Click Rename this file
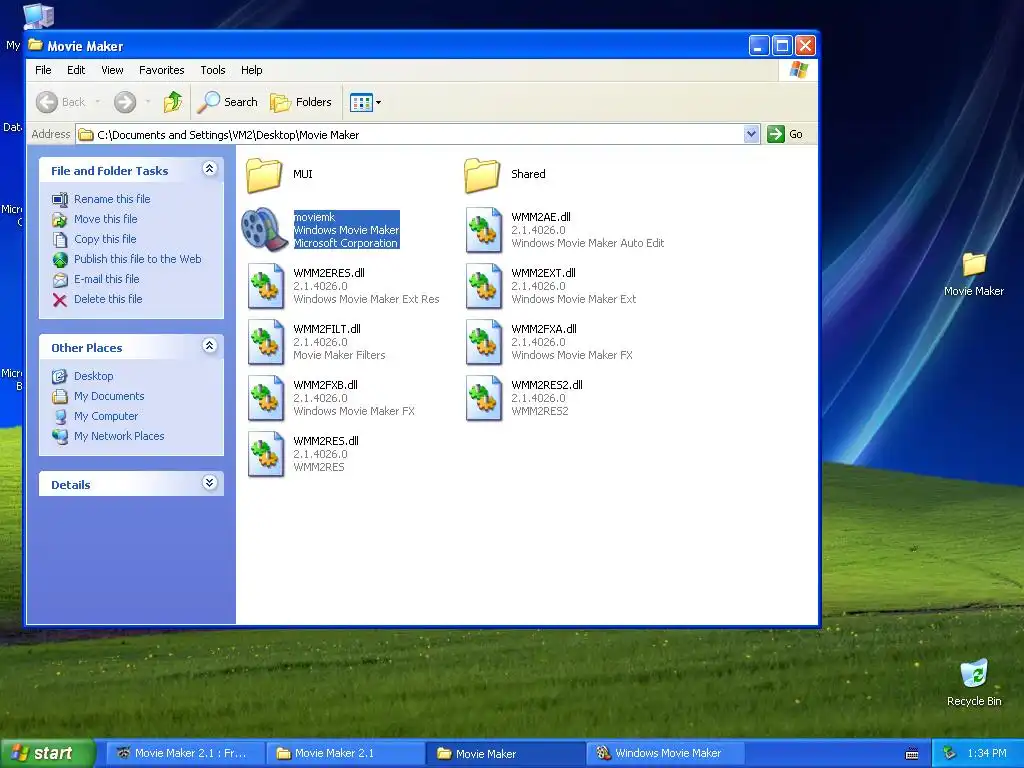Image resolution: width=1024 pixels, height=768 pixels. tap(112, 199)
